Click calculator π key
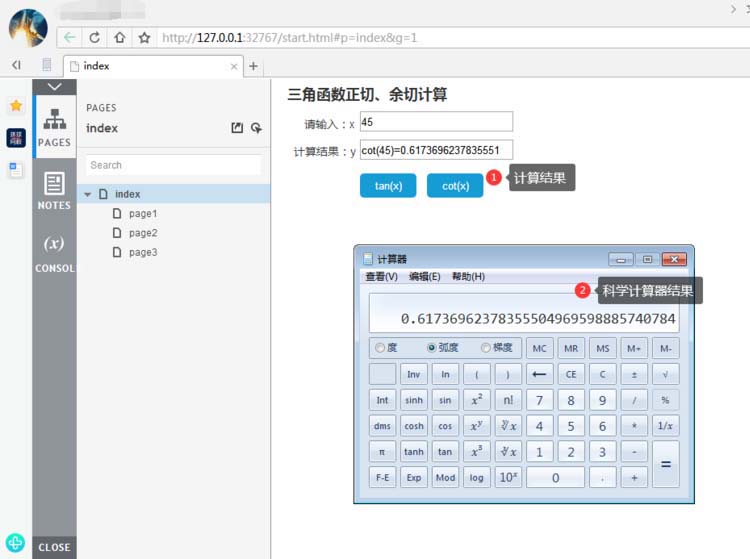750x559 pixels. coord(382,451)
